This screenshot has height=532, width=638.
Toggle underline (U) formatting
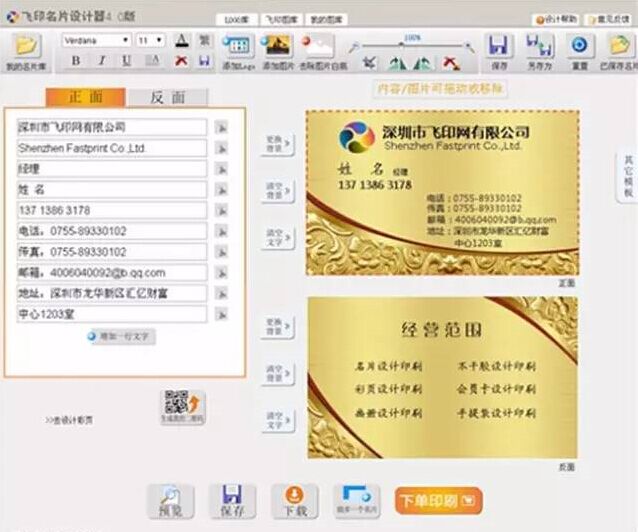point(127,61)
